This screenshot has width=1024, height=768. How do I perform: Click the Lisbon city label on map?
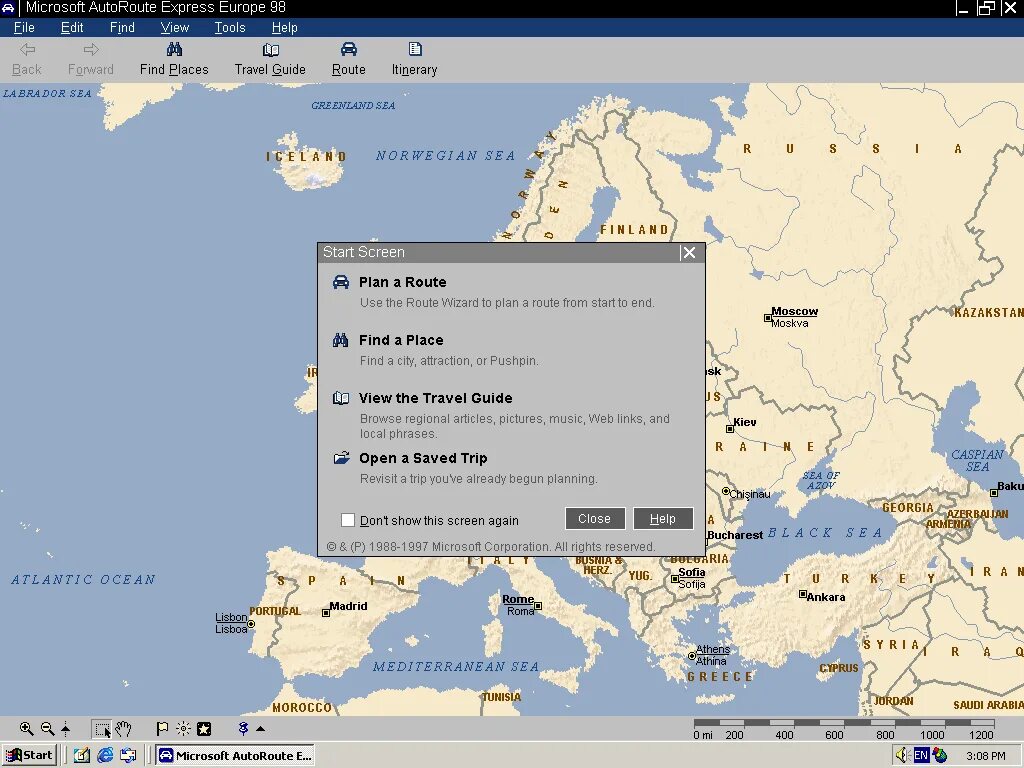231,617
